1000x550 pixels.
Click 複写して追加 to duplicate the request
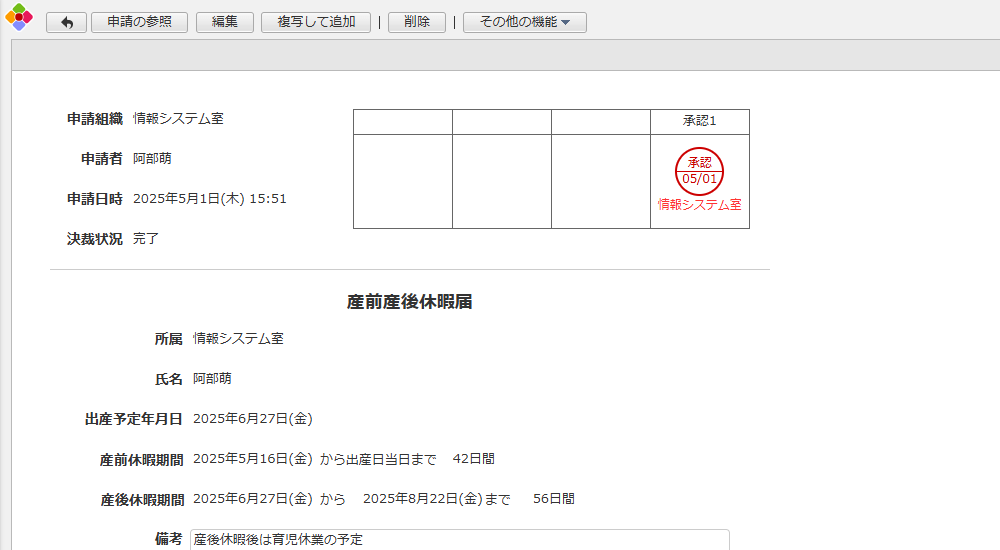316,22
